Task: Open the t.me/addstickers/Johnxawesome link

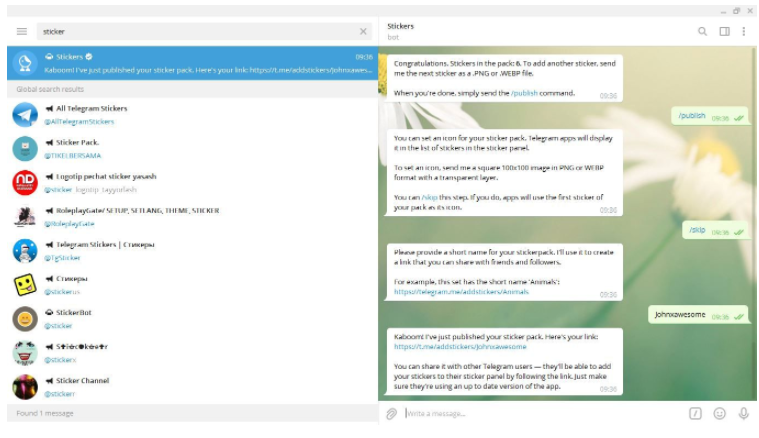Action: (460, 347)
